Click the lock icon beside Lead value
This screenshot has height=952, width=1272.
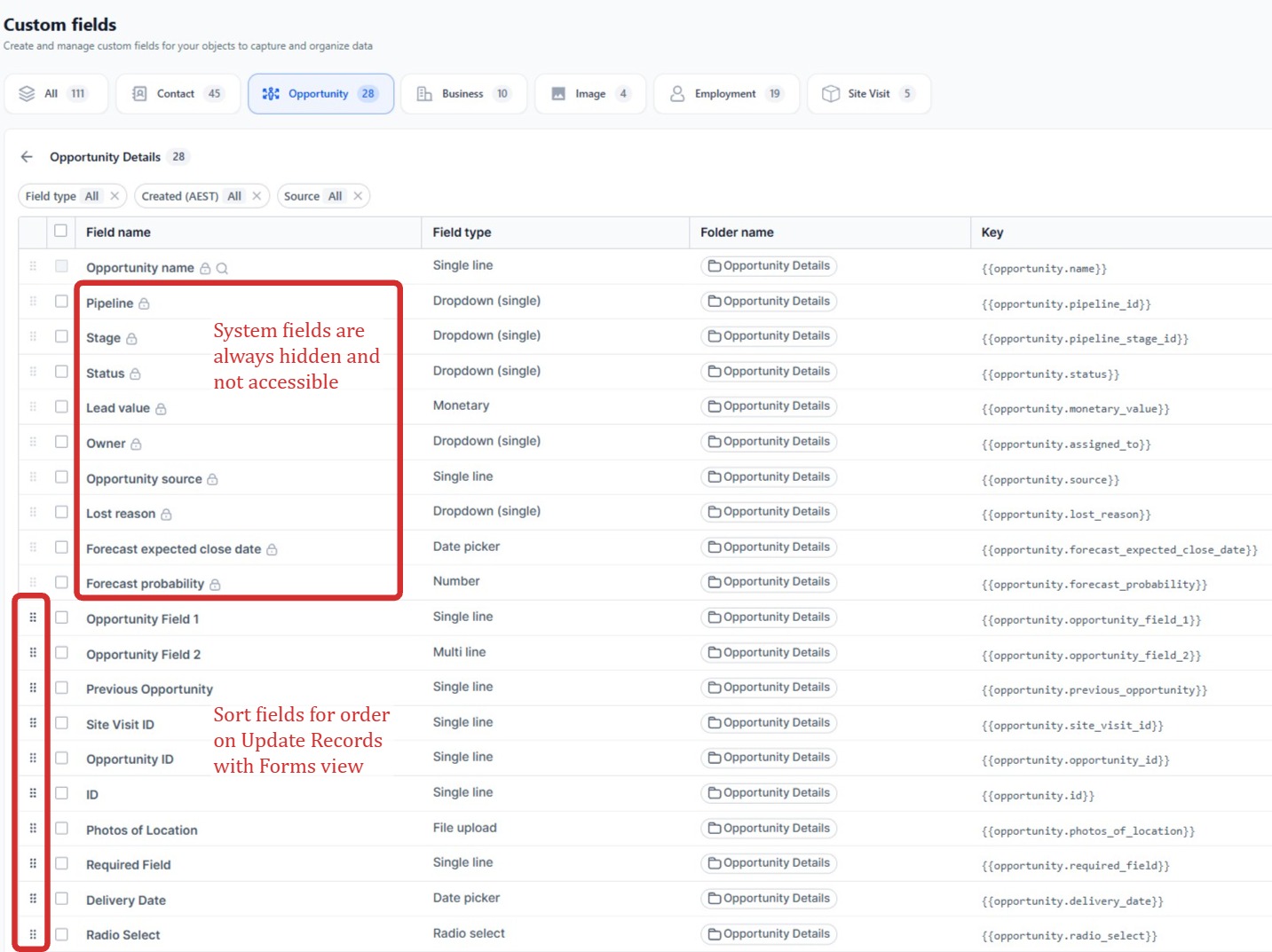click(161, 409)
